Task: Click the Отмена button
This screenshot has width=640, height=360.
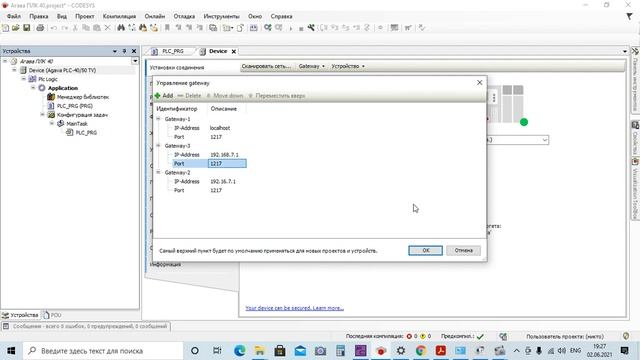Action: (463, 250)
